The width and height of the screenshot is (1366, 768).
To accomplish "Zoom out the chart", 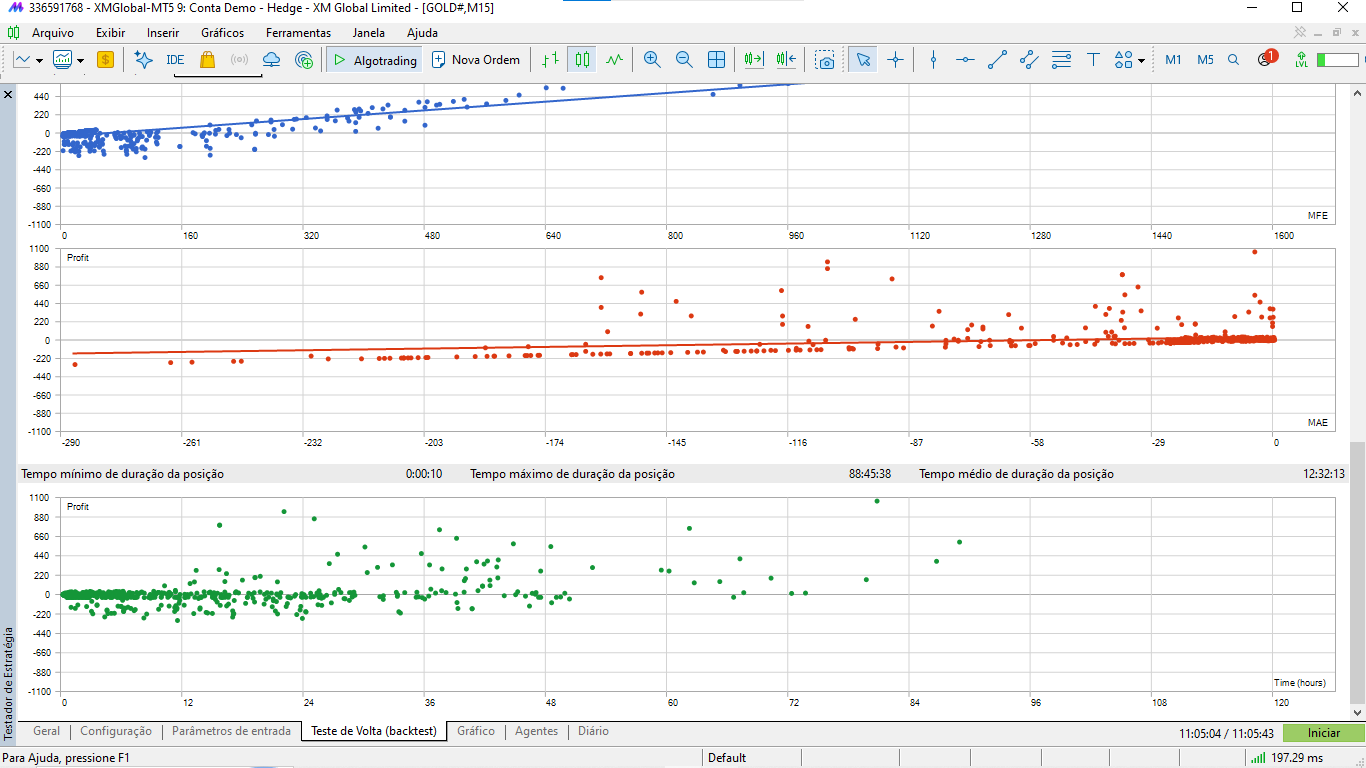I will coord(684,60).
